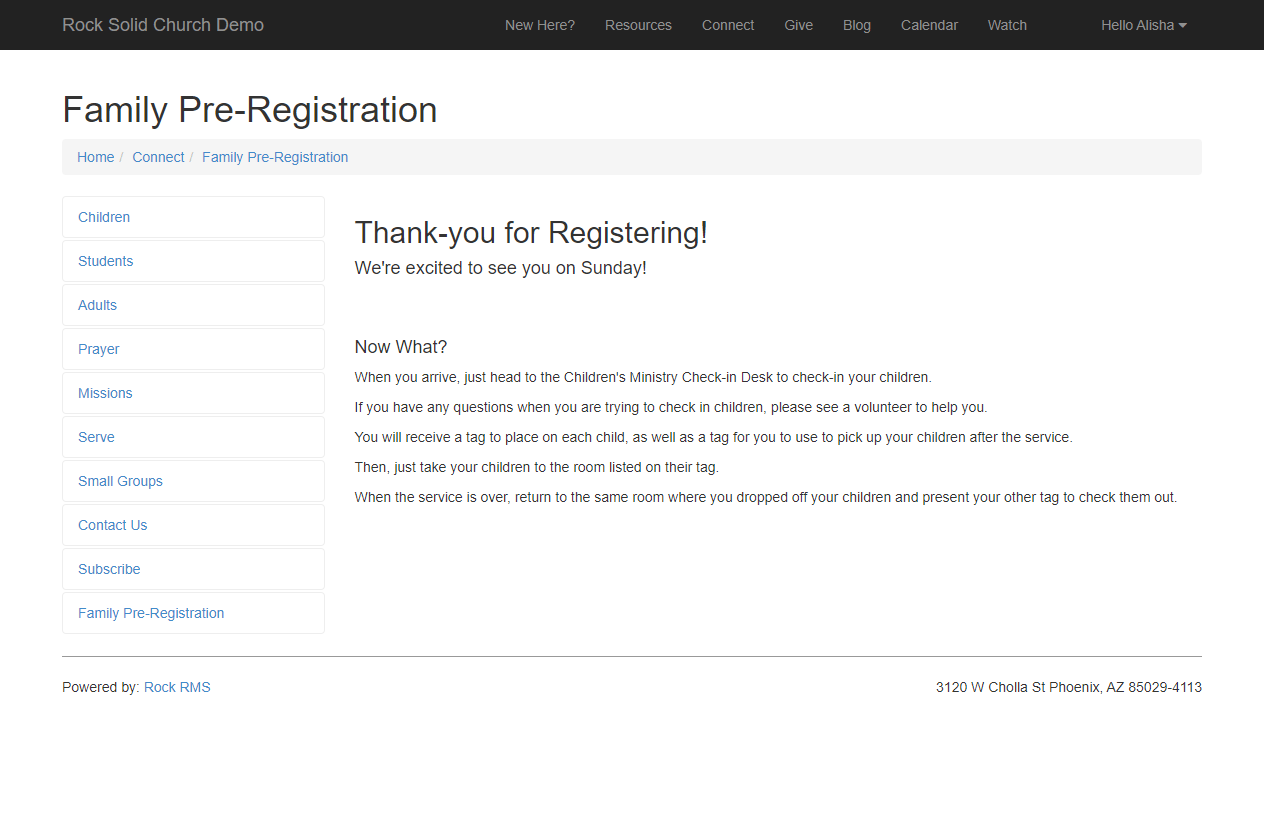The image size is (1264, 840).
Task: Click the church address in the footer
Action: (x=1069, y=687)
